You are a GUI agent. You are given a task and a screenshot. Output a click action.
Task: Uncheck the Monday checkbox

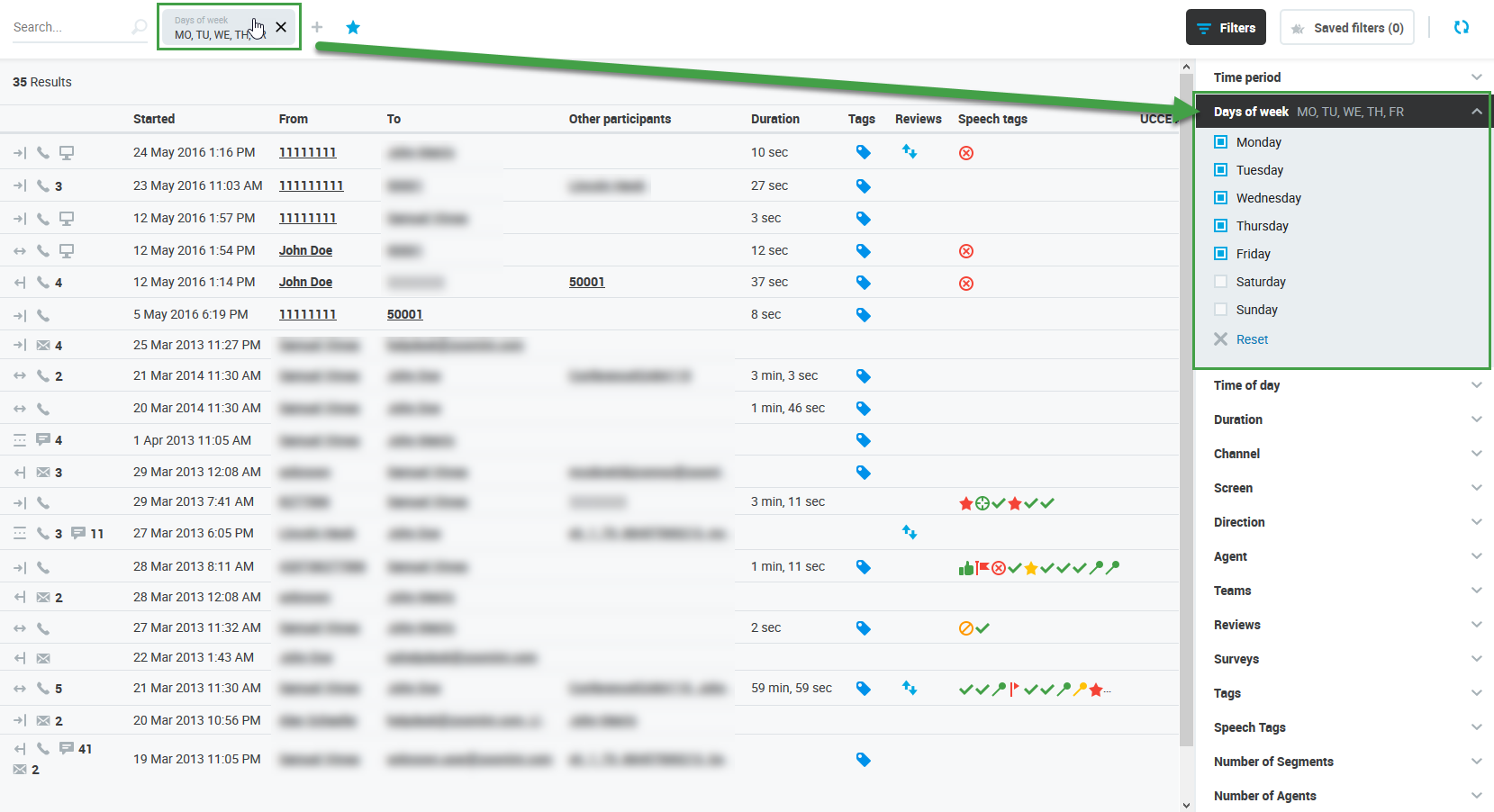[x=1221, y=142]
